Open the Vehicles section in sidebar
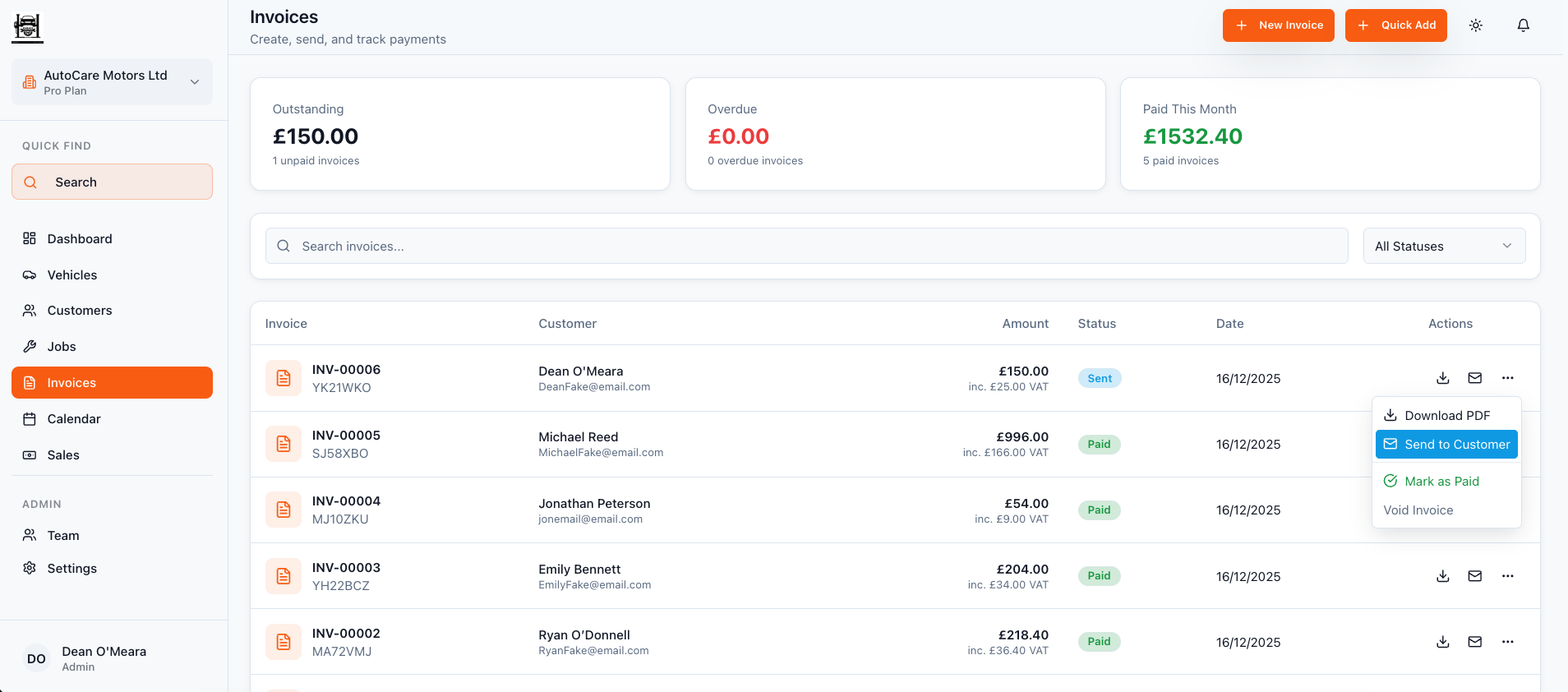The width and height of the screenshot is (1568, 692). pyautogui.click(x=72, y=274)
